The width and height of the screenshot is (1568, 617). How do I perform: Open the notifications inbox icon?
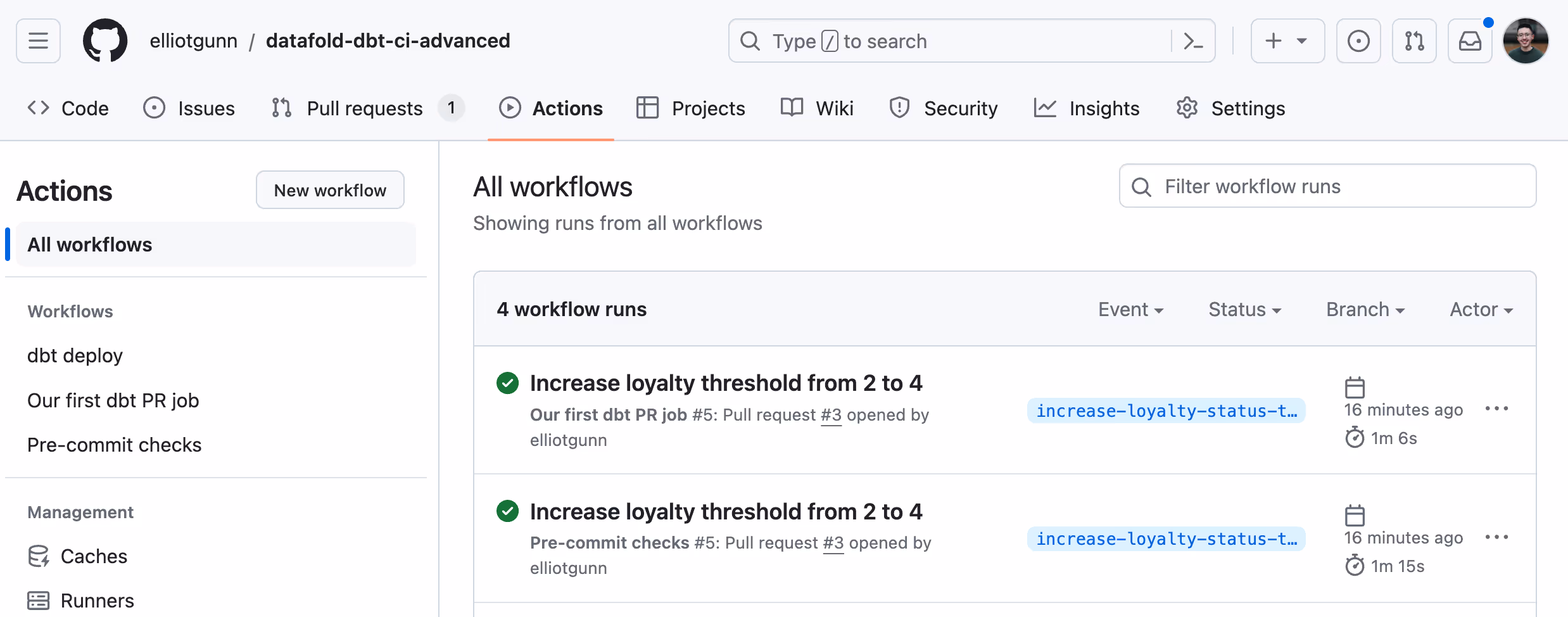click(1470, 41)
